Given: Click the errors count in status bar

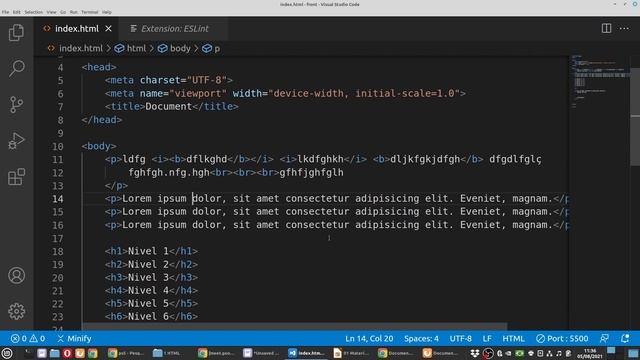Looking at the screenshot, I should [x=19, y=338].
